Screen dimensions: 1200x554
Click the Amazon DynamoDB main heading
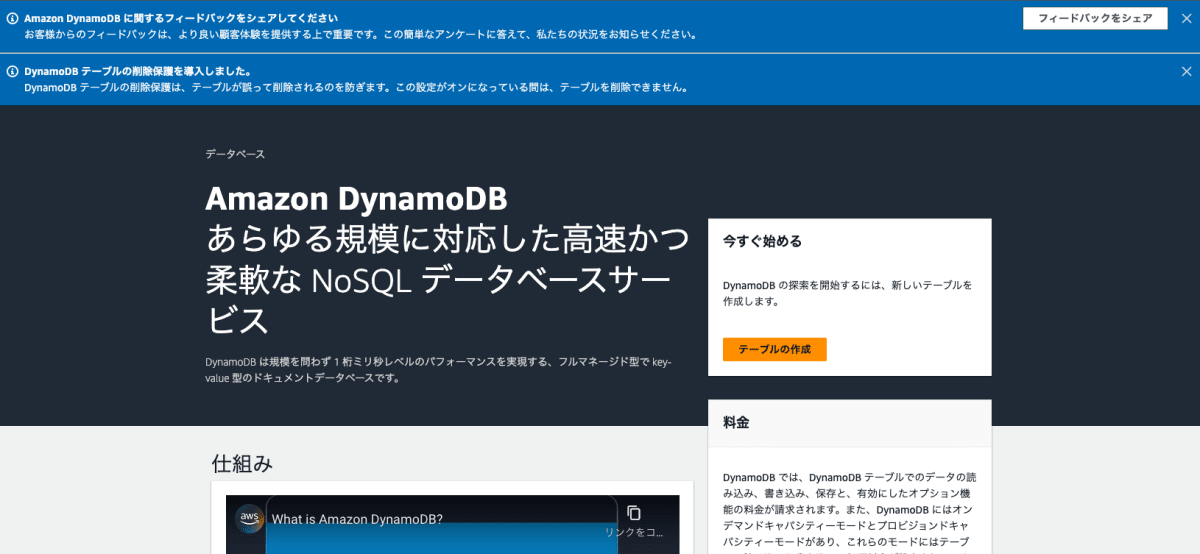356,198
